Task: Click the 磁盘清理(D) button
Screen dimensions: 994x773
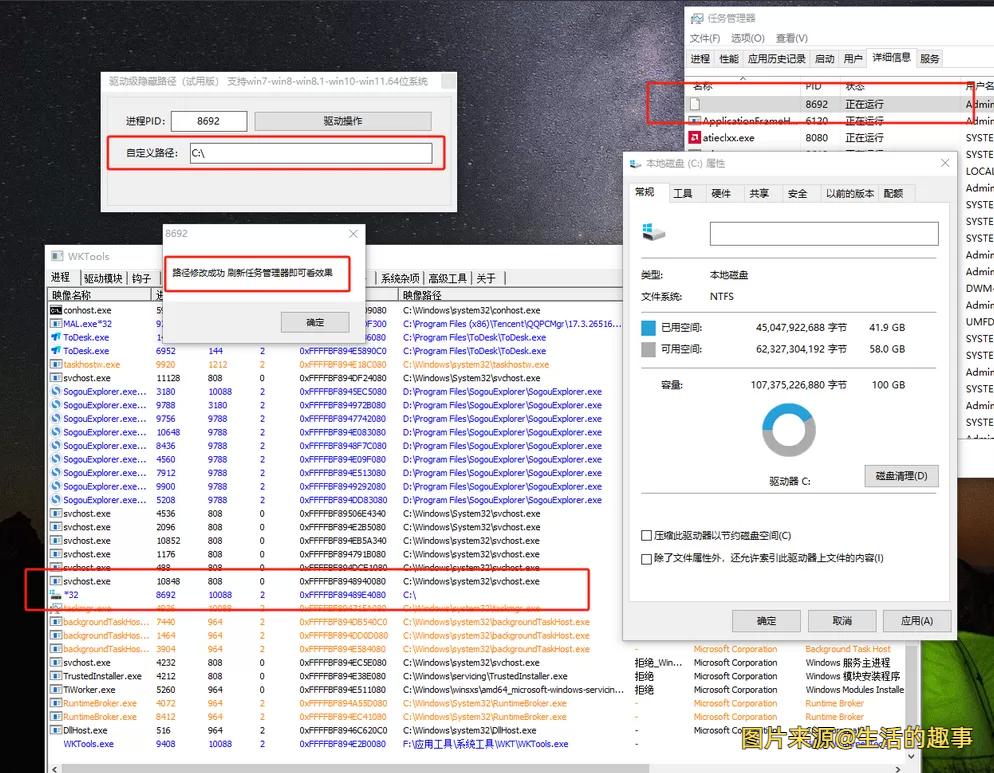Action: point(901,477)
